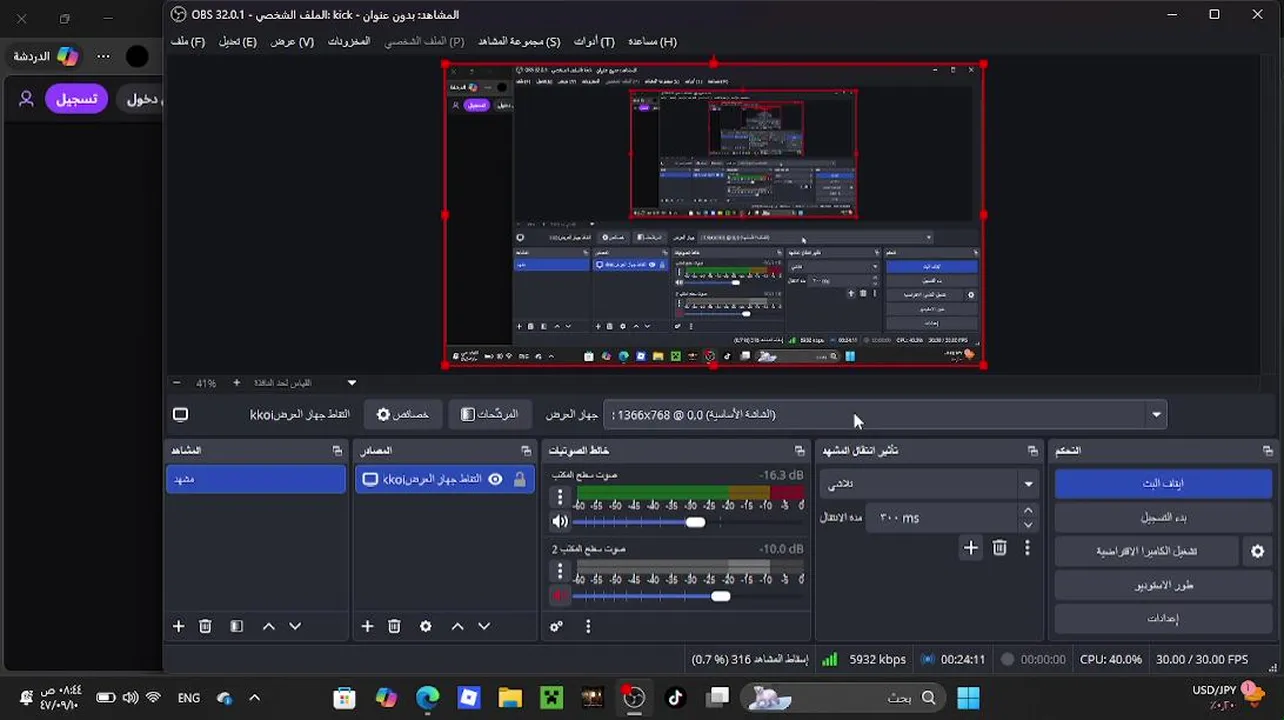Zoom in preview with plus icon
Screen dimensions: 1284x720
click(236, 383)
